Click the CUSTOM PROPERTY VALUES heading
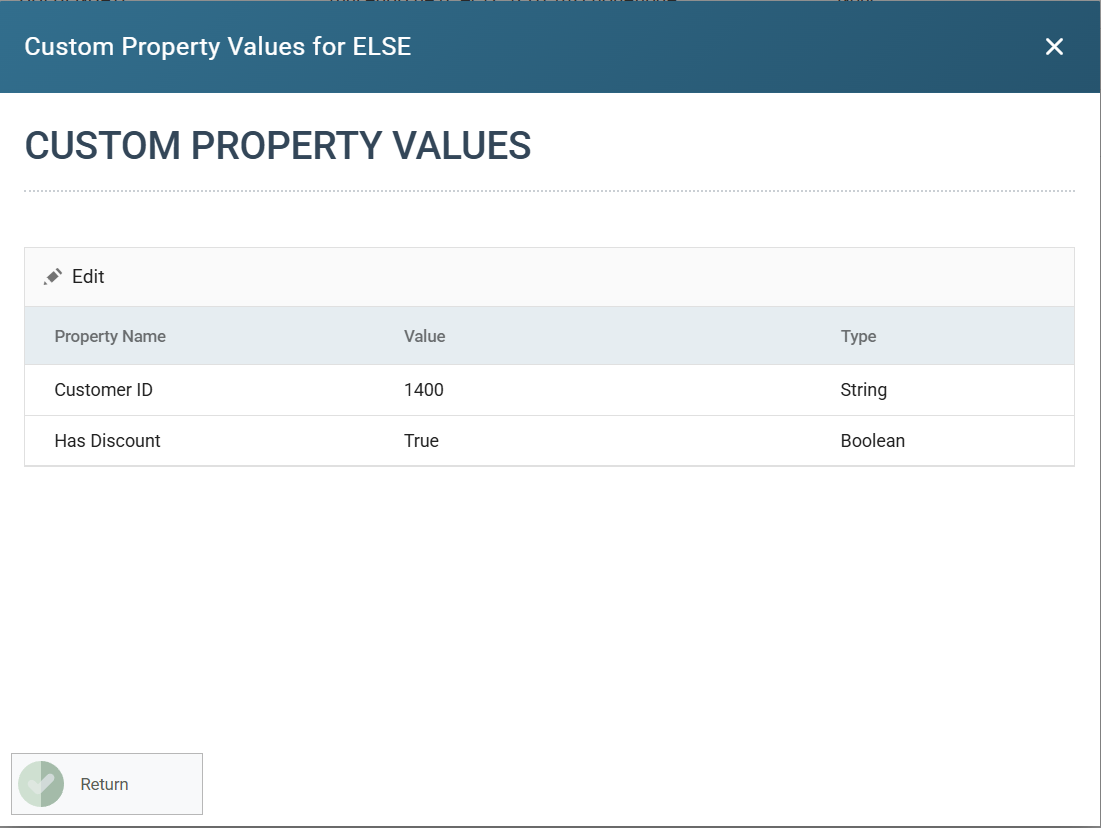Screen dimensions: 1101x828 point(278,145)
